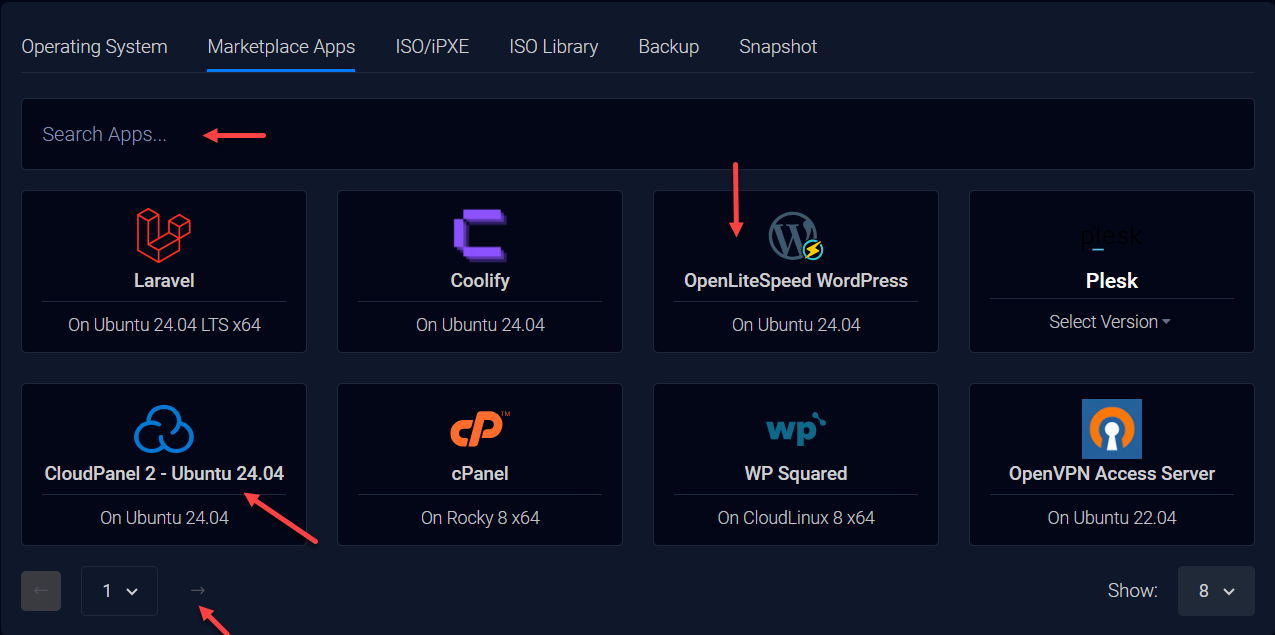
Task: Choose the Plesk logo
Action: (1111, 237)
